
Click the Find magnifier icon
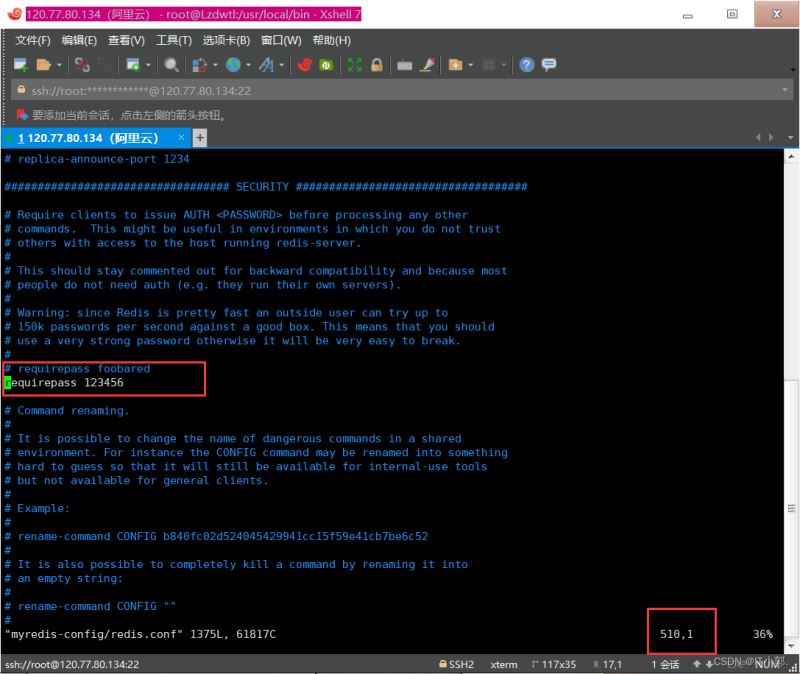(171, 65)
